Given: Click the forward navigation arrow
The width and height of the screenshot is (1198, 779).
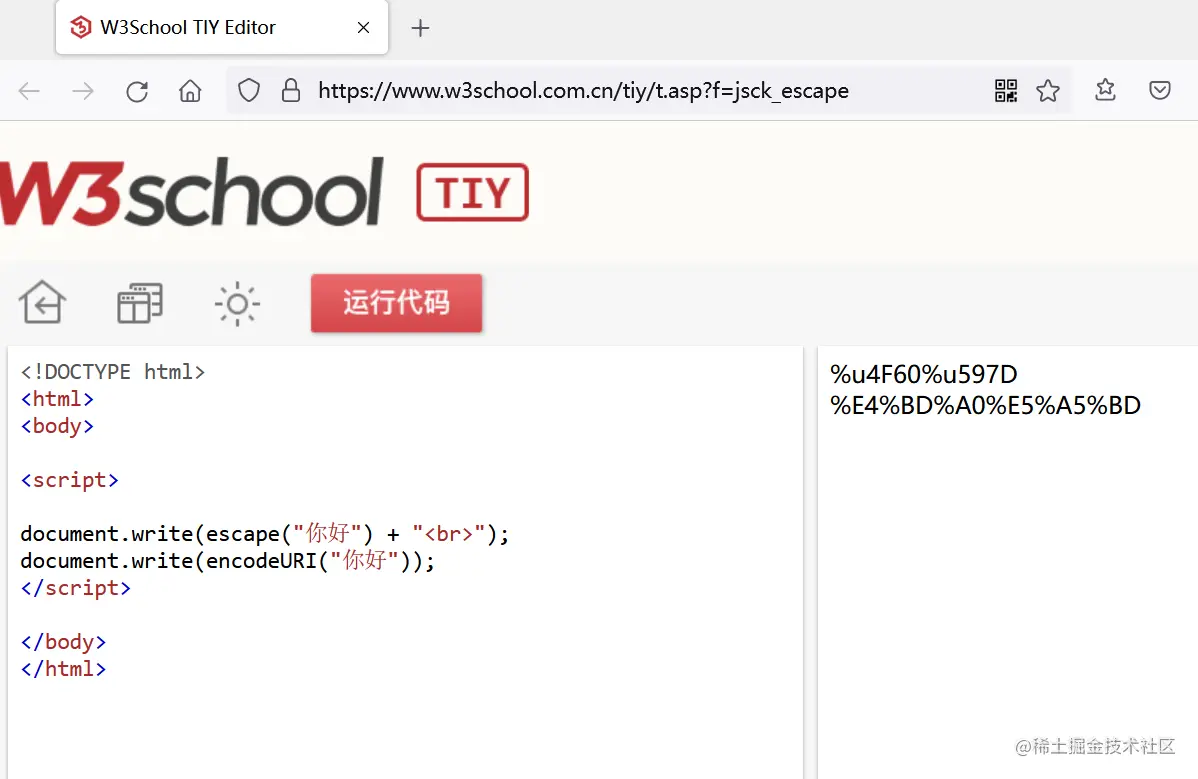Looking at the screenshot, I should click(x=83, y=90).
